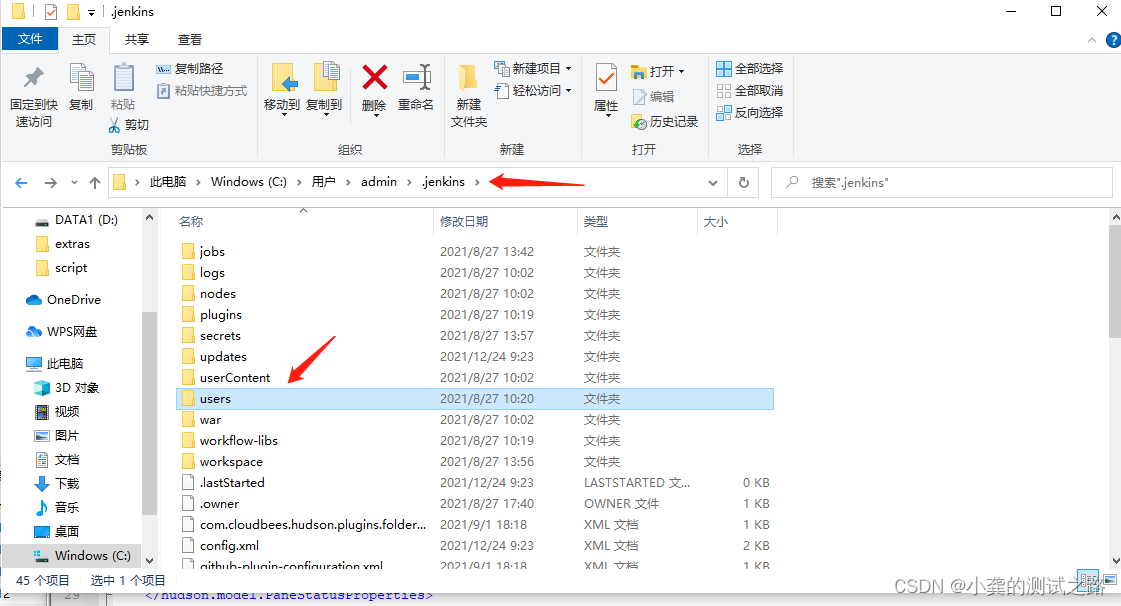Click the Help question mark icon

1113,40
